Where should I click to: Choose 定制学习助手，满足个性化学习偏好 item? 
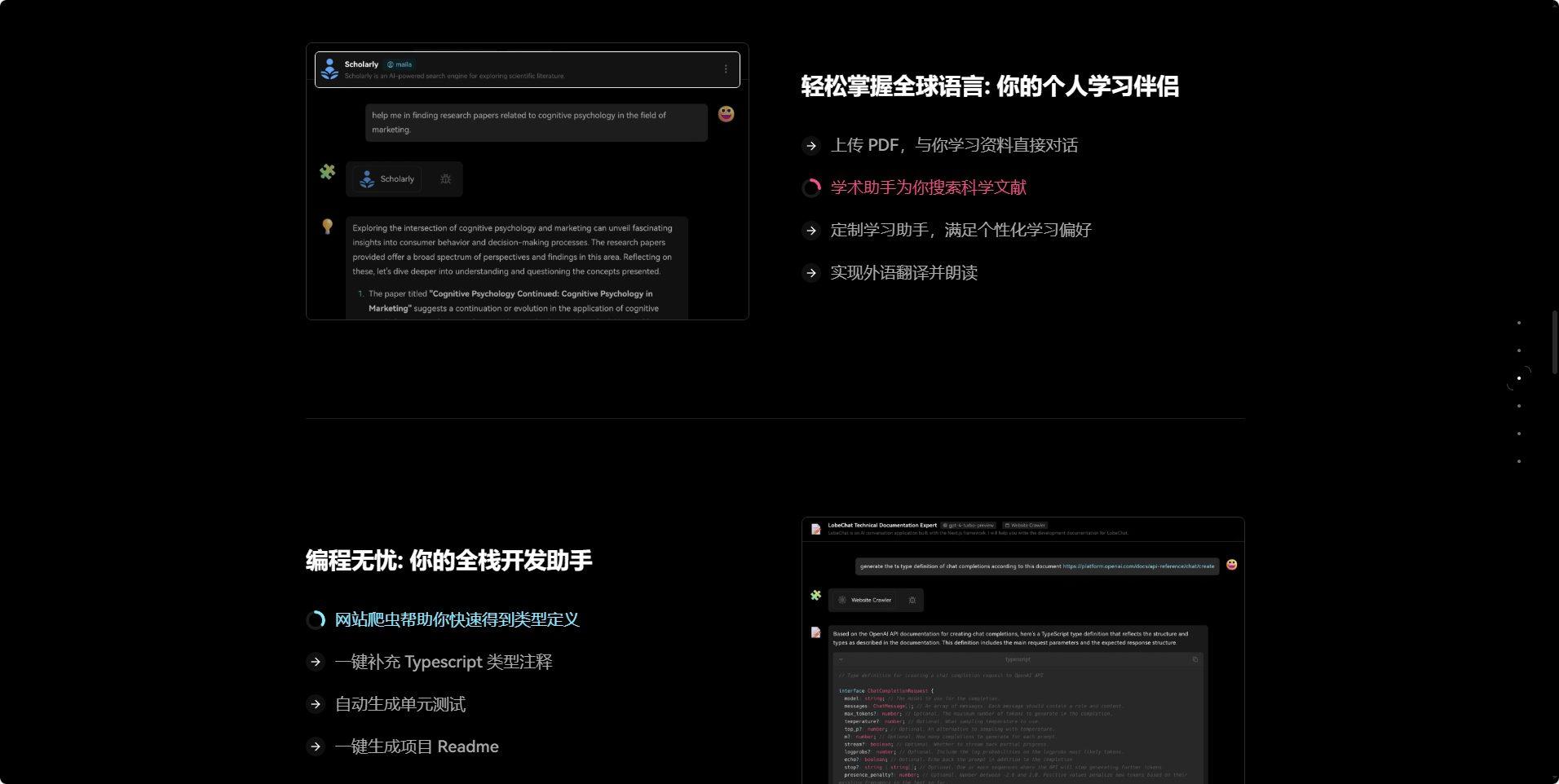point(960,230)
